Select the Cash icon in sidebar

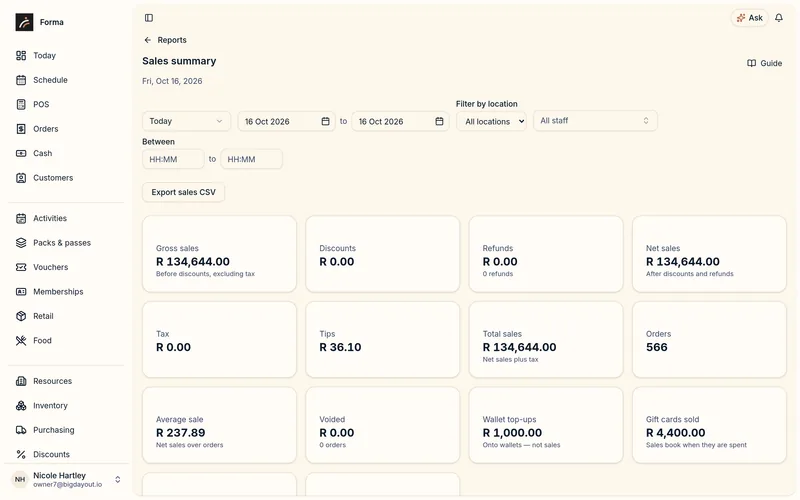pyautogui.click(x=21, y=154)
